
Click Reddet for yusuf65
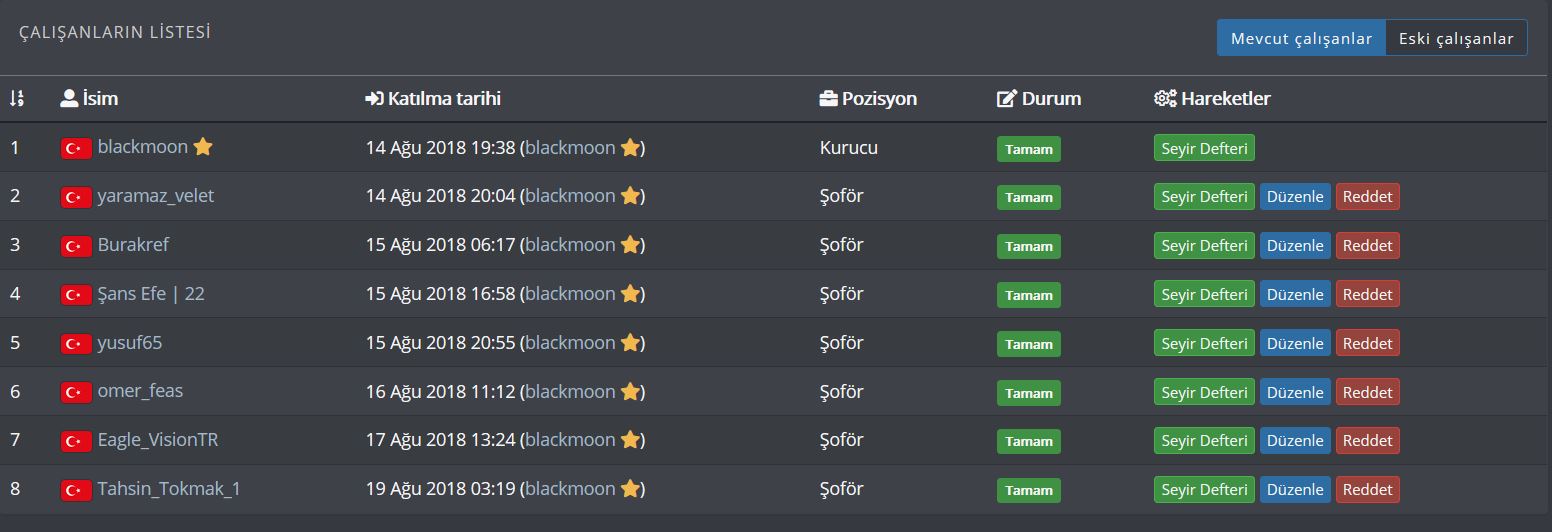point(1367,343)
